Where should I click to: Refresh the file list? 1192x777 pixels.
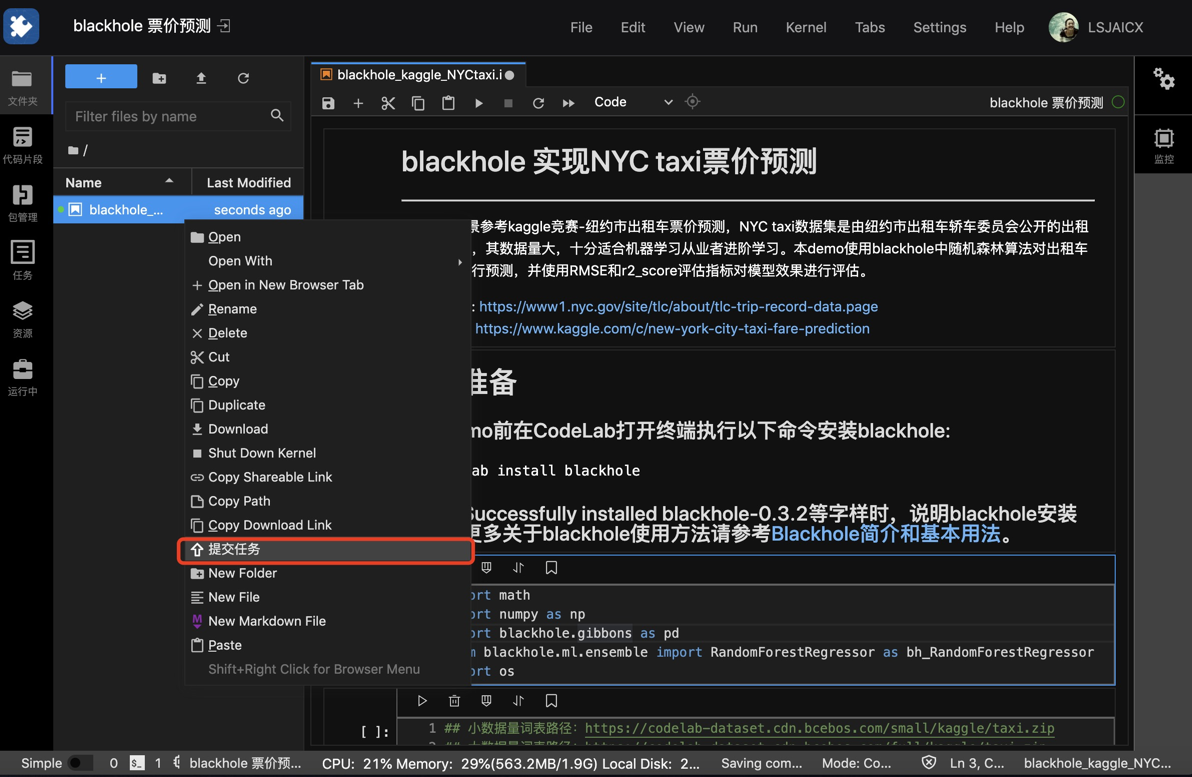[x=243, y=78]
